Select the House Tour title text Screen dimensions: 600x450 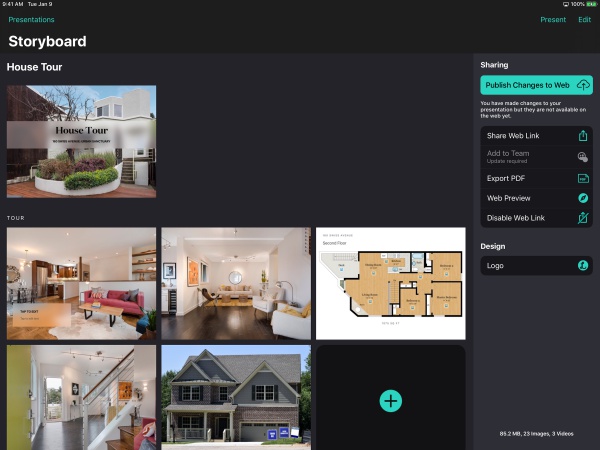(x=34, y=67)
